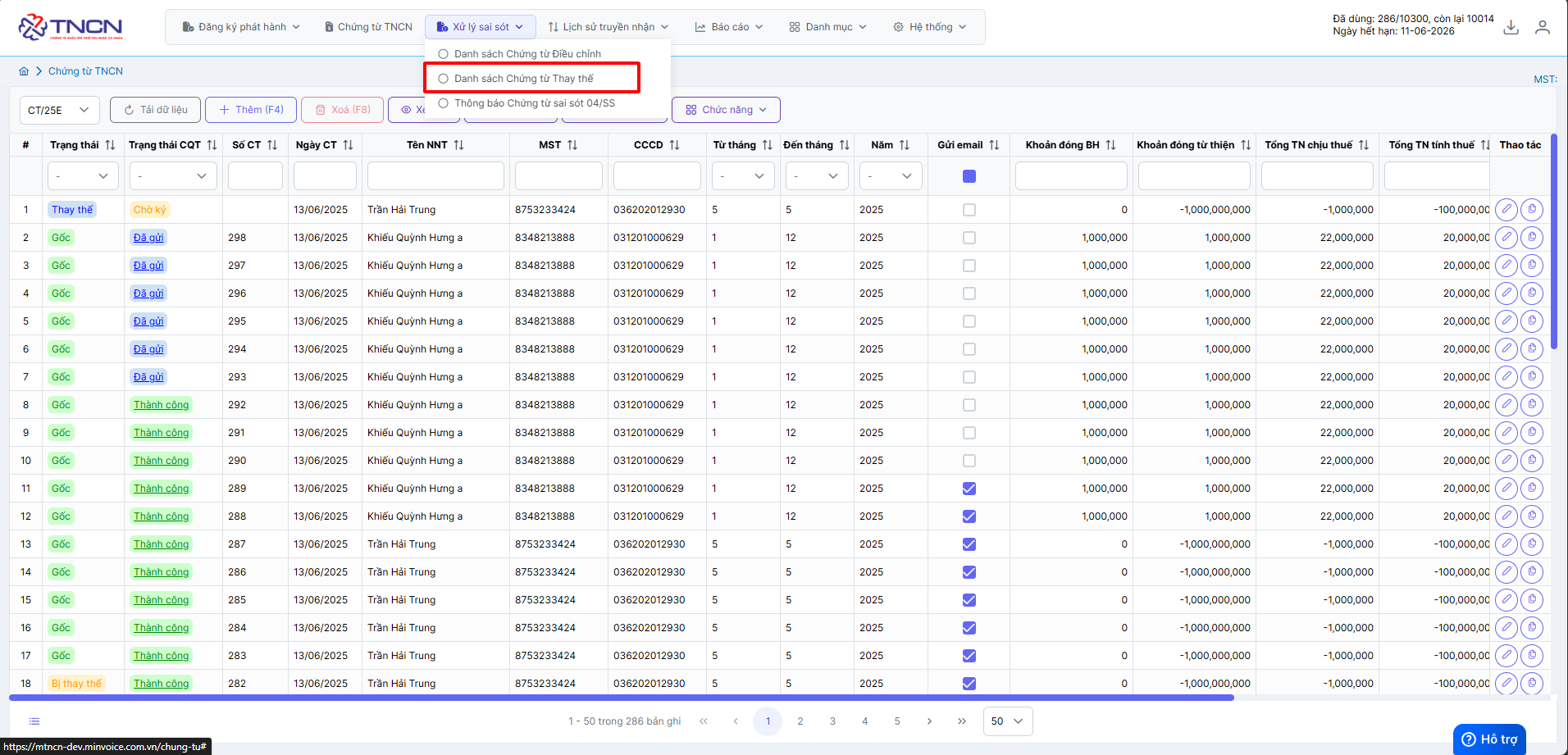Uncheck Gửi email for Số CT 289
The width and height of the screenshot is (1568, 755).
[x=969, y=489]
